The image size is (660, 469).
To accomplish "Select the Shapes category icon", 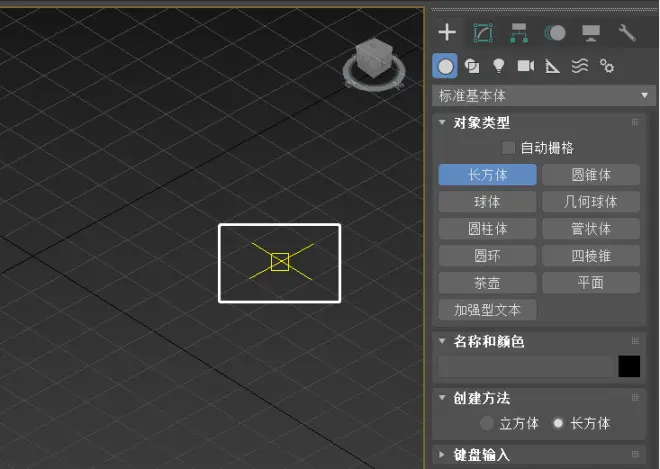I will (x=472, y=66).
